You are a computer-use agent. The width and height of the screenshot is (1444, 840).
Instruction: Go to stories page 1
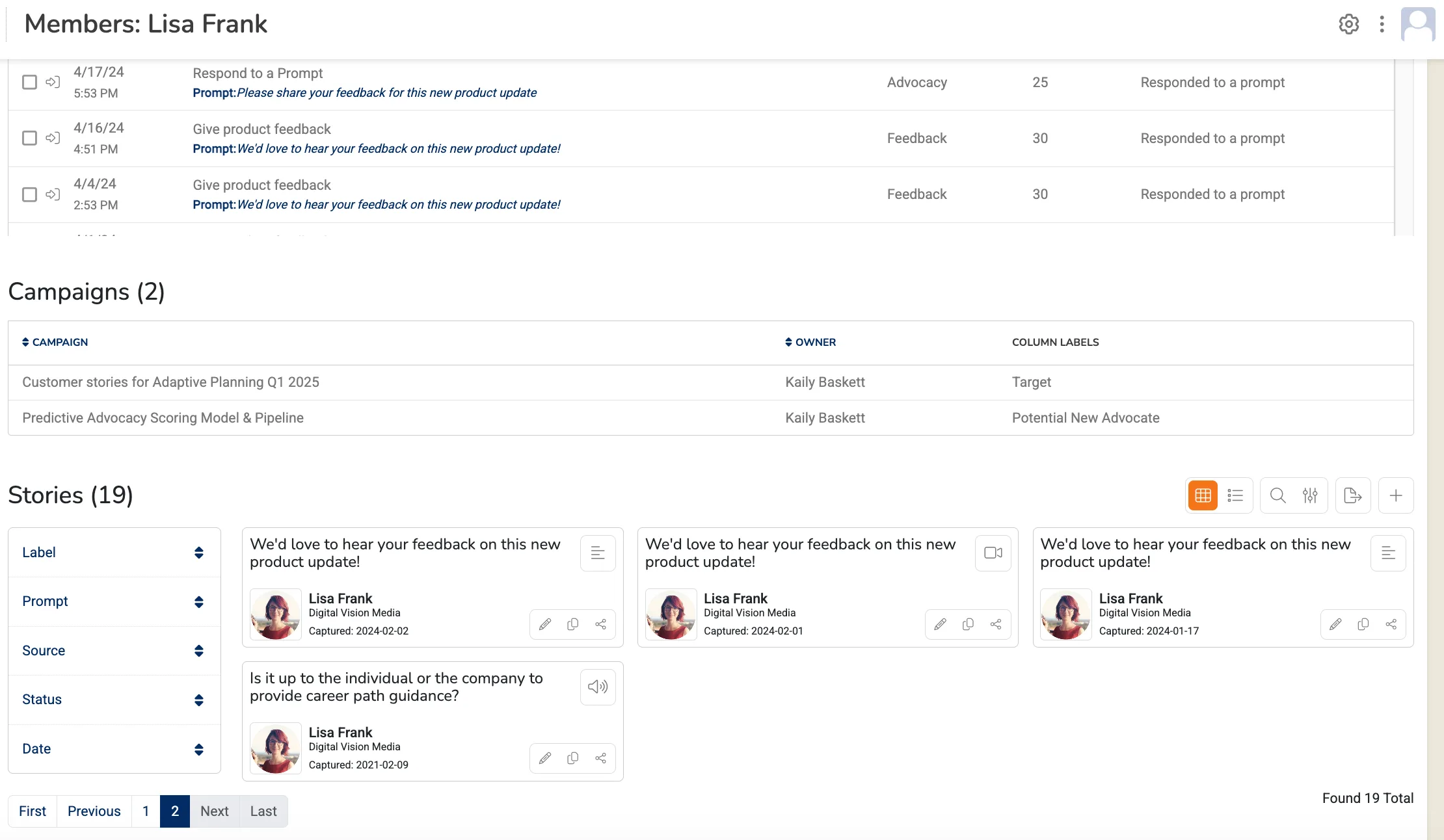pos(146,811)
